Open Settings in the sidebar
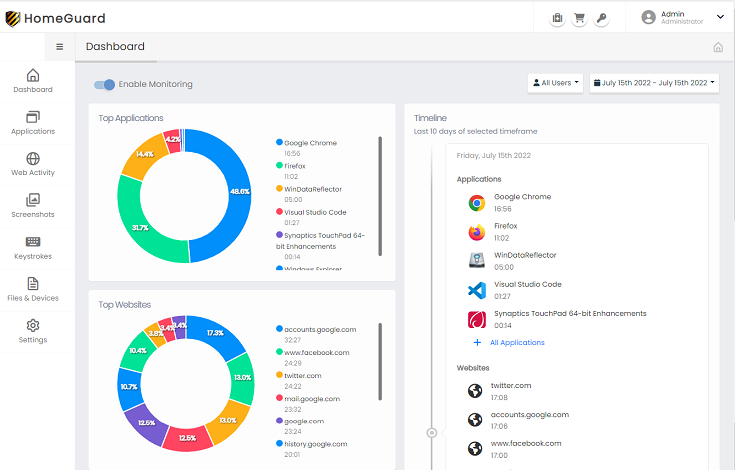Screen dimensions: 735x470 click(x=33, y=331)
